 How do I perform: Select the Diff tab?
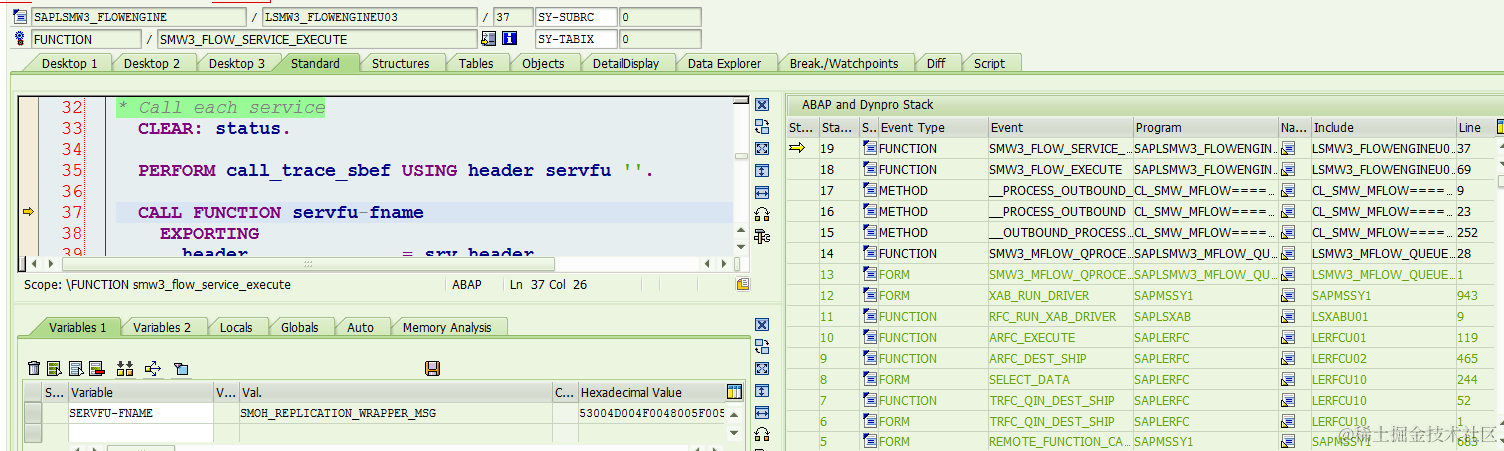coord(936,63)
